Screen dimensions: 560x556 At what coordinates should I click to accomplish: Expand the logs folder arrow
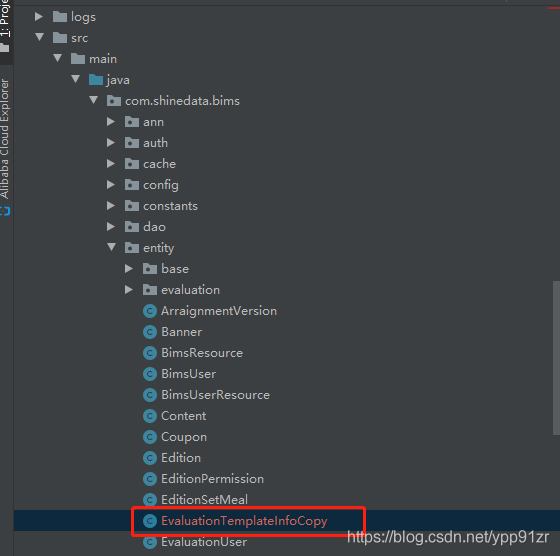coord(39,16)
